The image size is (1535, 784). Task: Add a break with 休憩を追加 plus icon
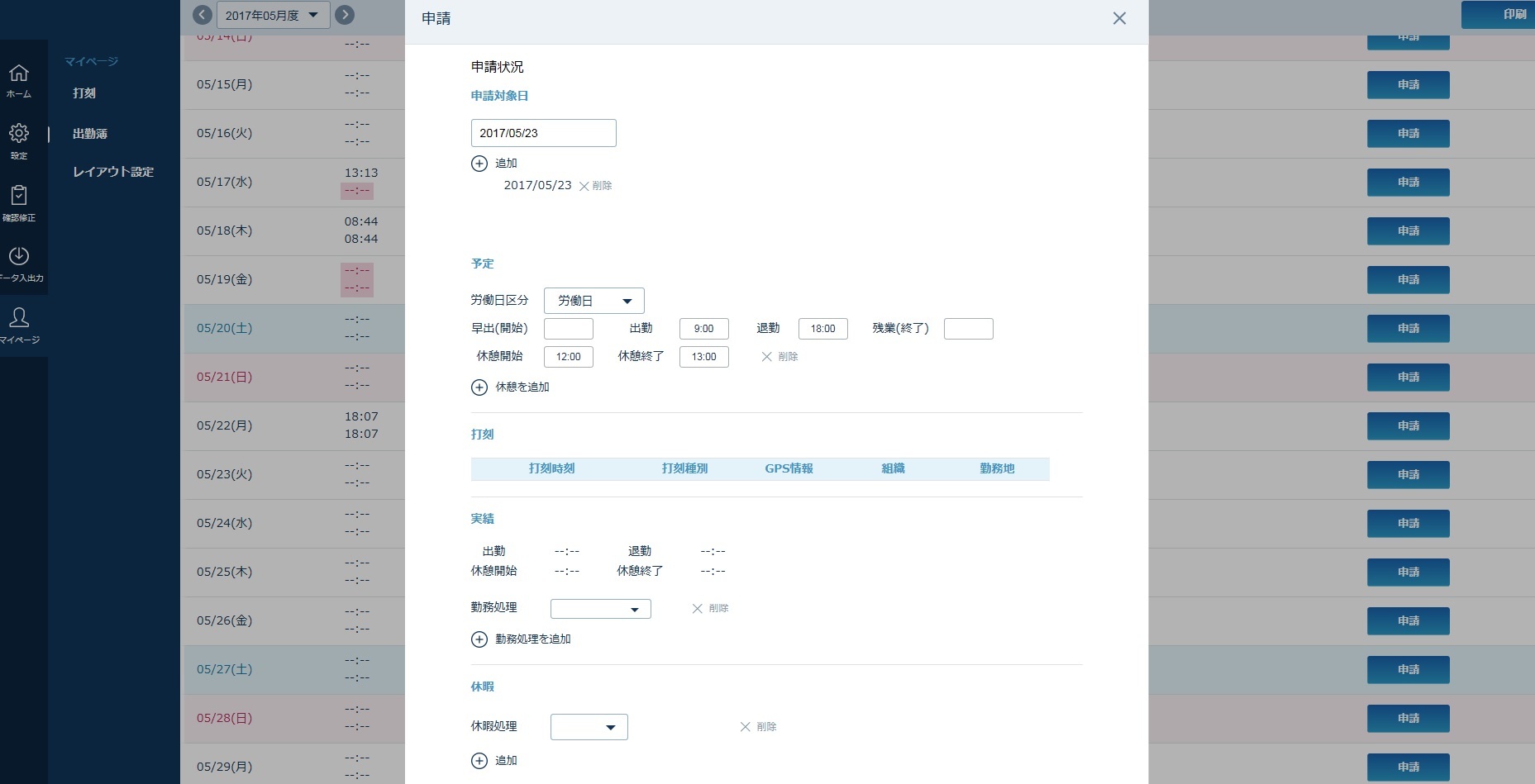(479, 387)
